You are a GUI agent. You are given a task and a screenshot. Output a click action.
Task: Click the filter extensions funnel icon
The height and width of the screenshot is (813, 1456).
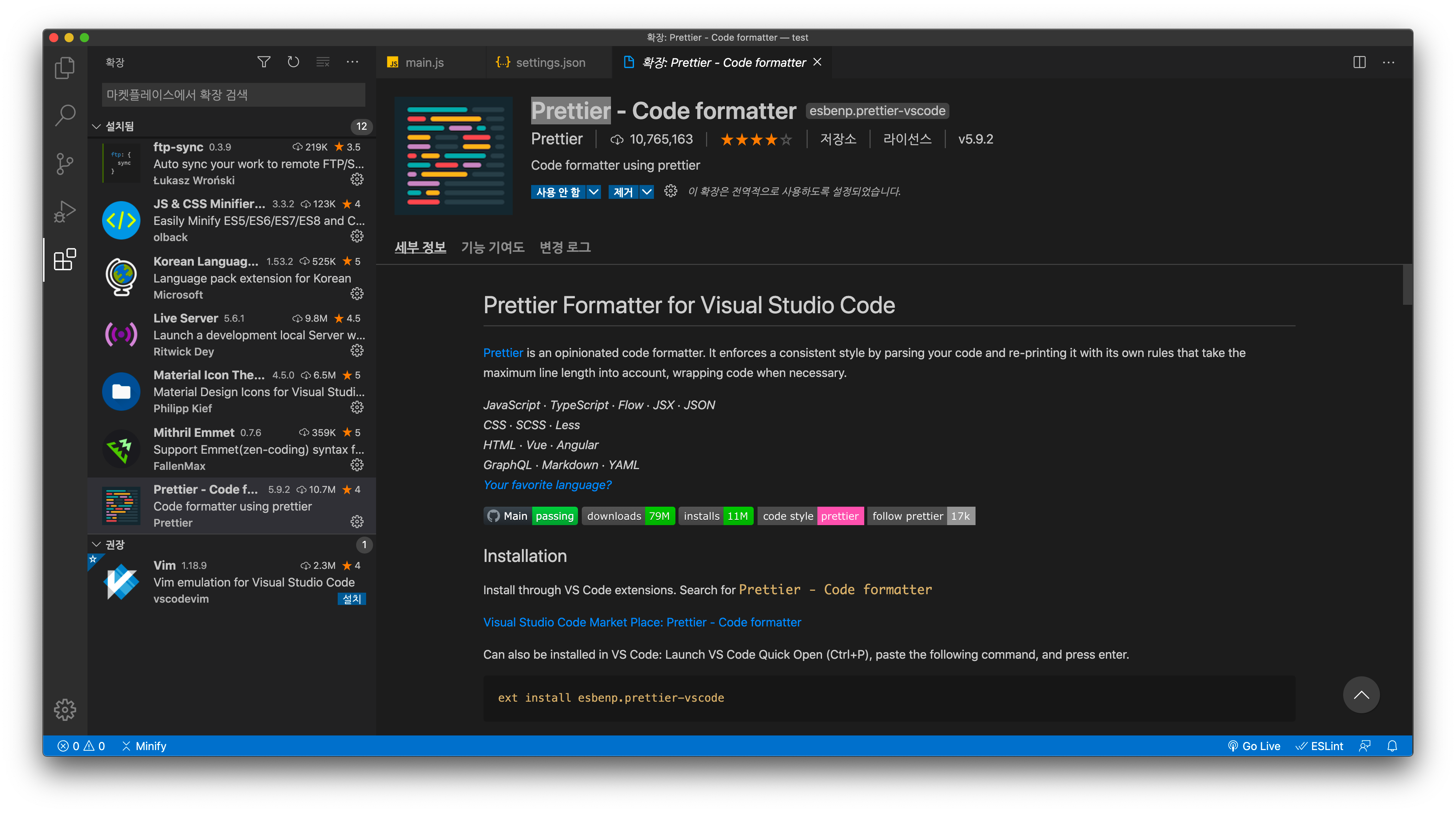tap(263, 62)
